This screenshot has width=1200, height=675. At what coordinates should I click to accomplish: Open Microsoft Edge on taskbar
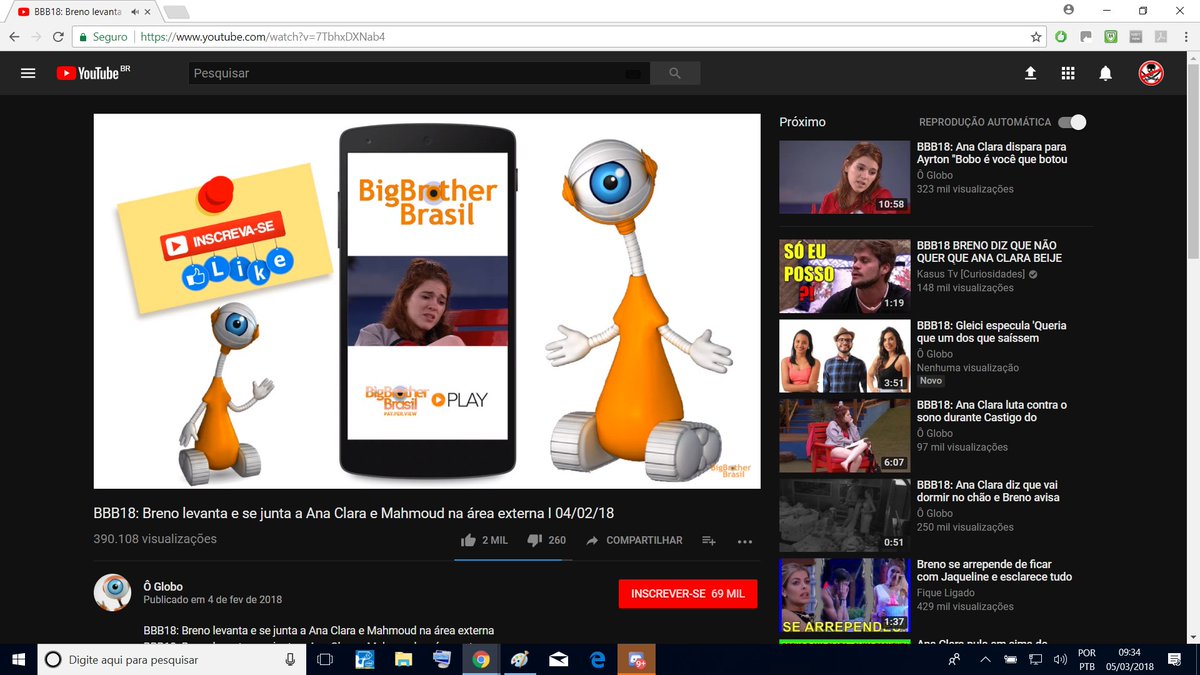[598, 660]
